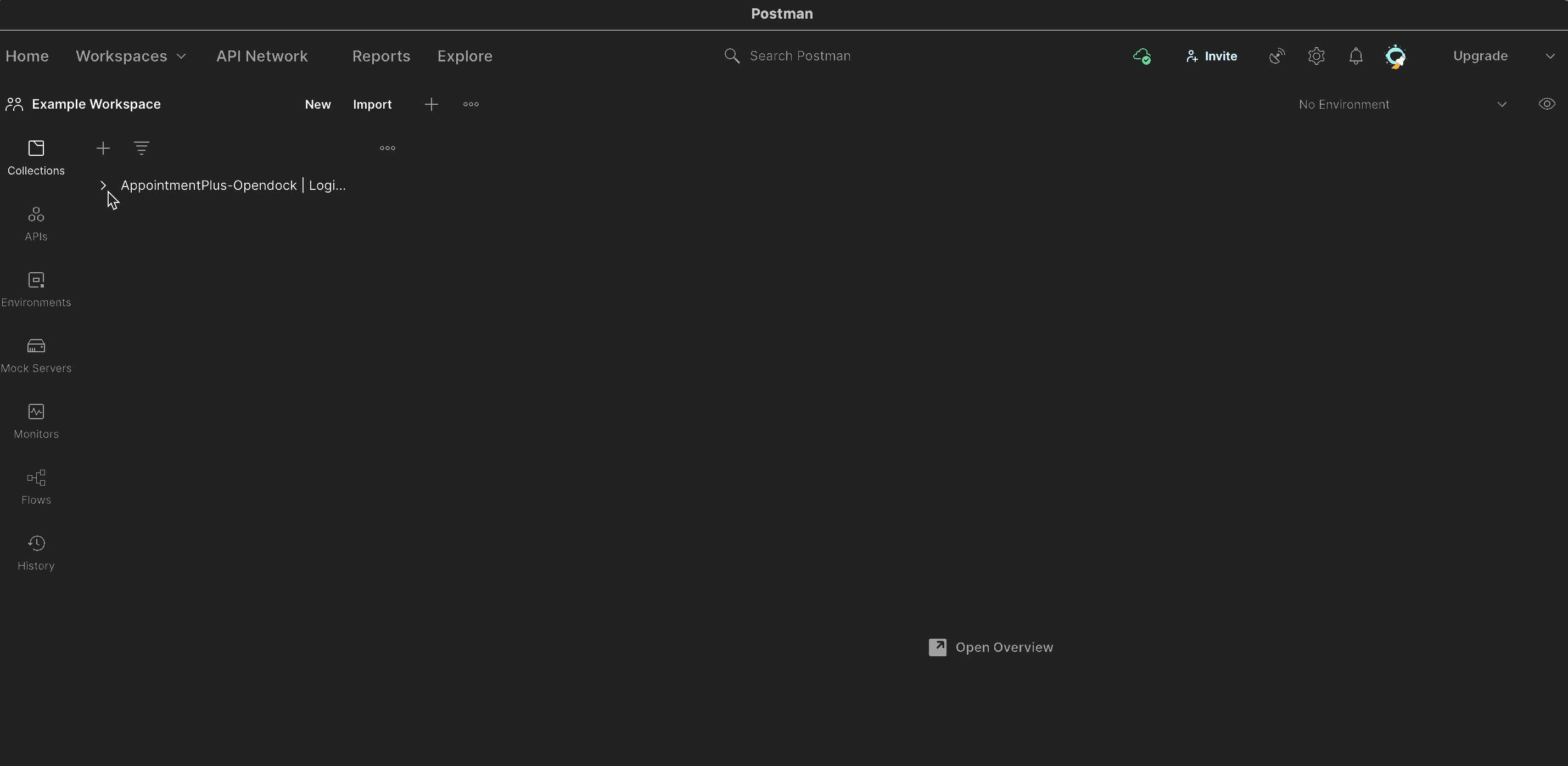Click the cloud sync status icon
Screen dimensions: 1568x766
(1142, 56)
